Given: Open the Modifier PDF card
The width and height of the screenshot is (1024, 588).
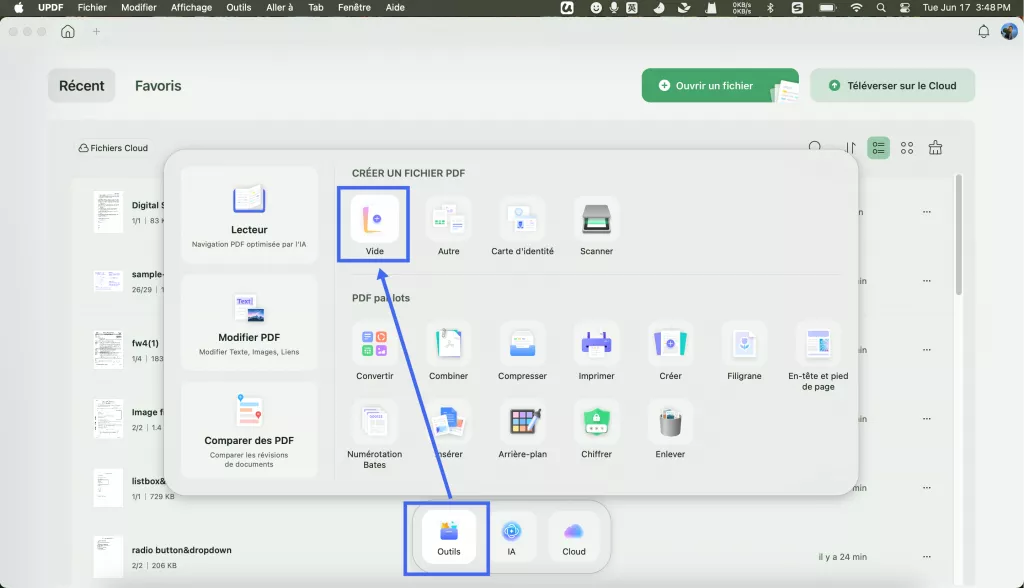Looking at the screenshot, I should point(249,323).
